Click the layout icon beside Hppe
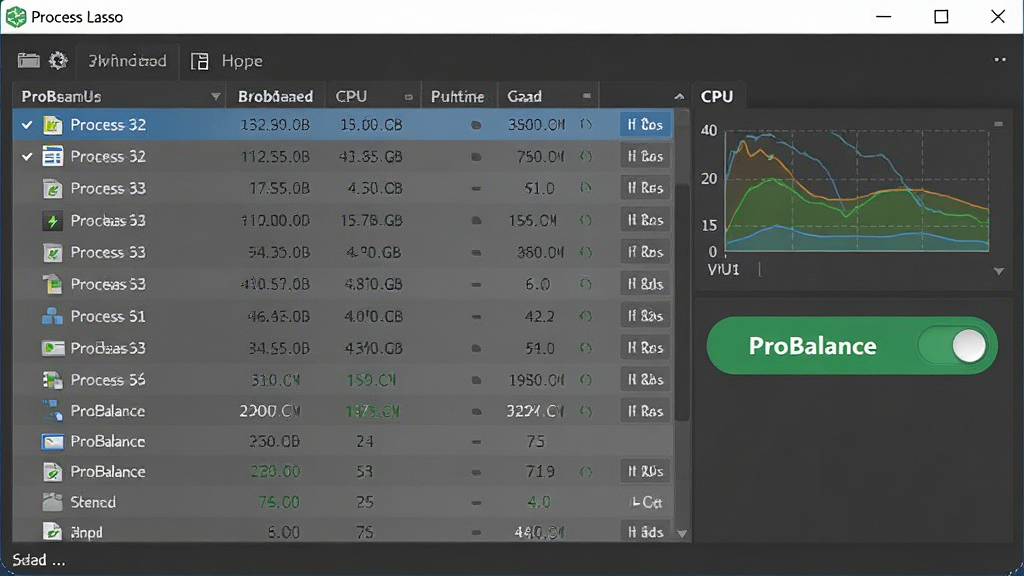 click(x=199, y=61)
